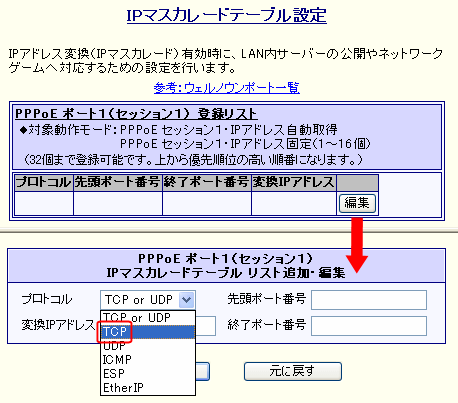Focus the 終了ポート番号 input field
Viewport: 458px width, 403px height.
tap(369, 326)
